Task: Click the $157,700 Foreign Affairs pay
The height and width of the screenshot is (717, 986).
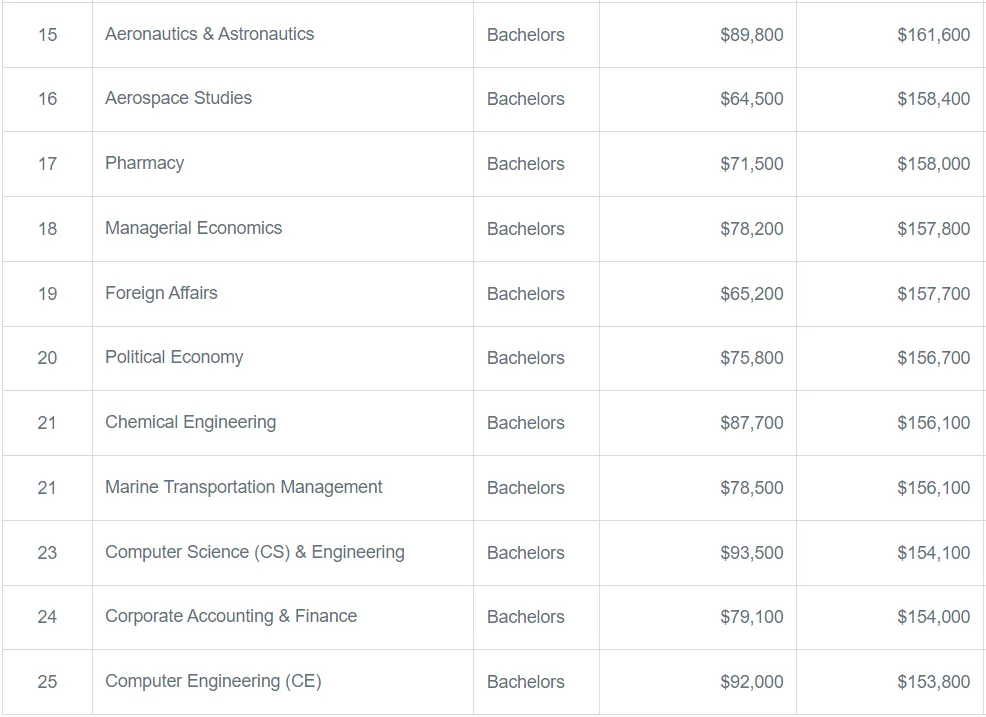Action: (x=933, y=294)
